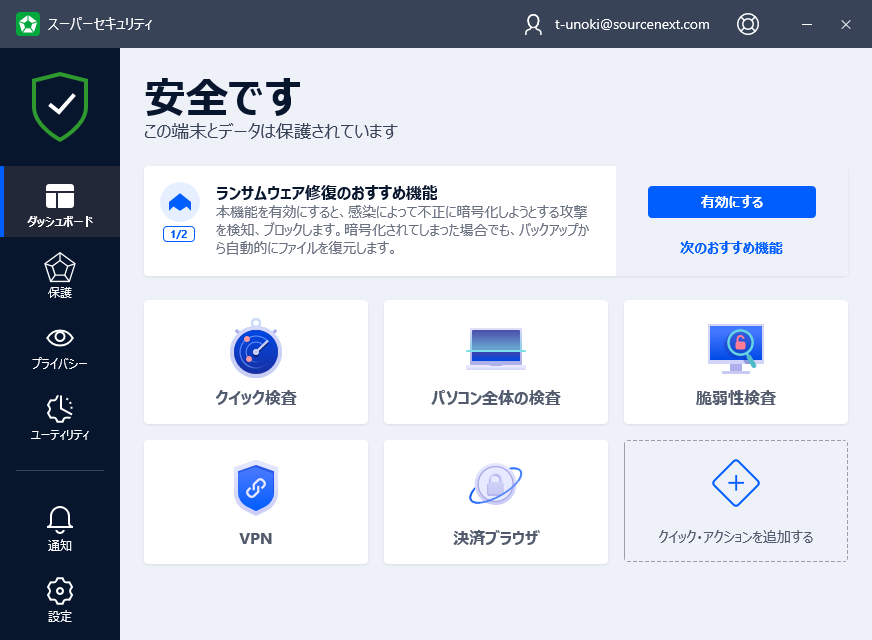Minimize the スーパーセキュリティ window
The width and height of the screenshot is (872, 640).
(807, 24)
